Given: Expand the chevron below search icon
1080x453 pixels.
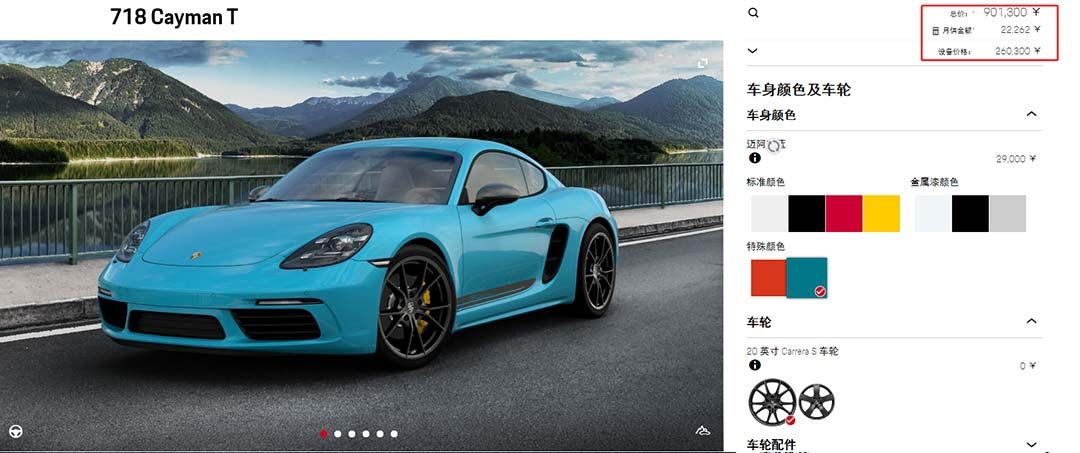Looking at the screenshot, I should coord(752,50).
